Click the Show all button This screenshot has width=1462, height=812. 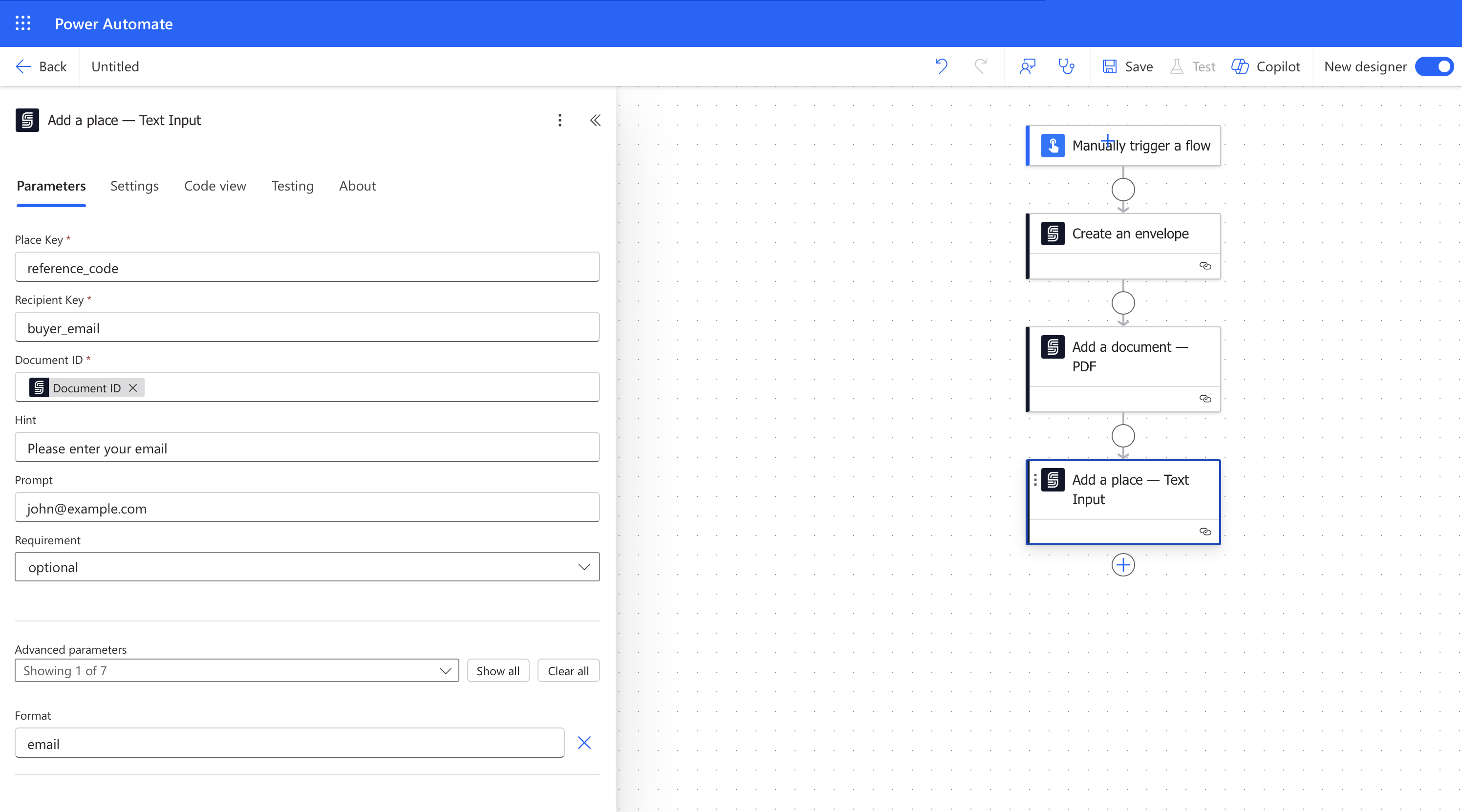click(498, 671)
